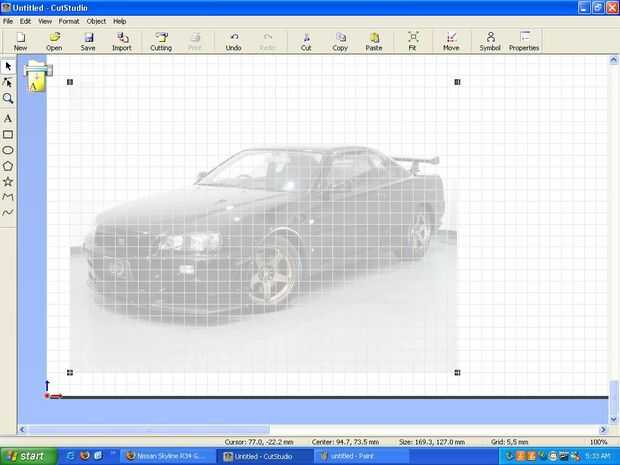Pick the polygon drawing tool
The height and width of the screenshot is (465, 620).
(8, 166)
